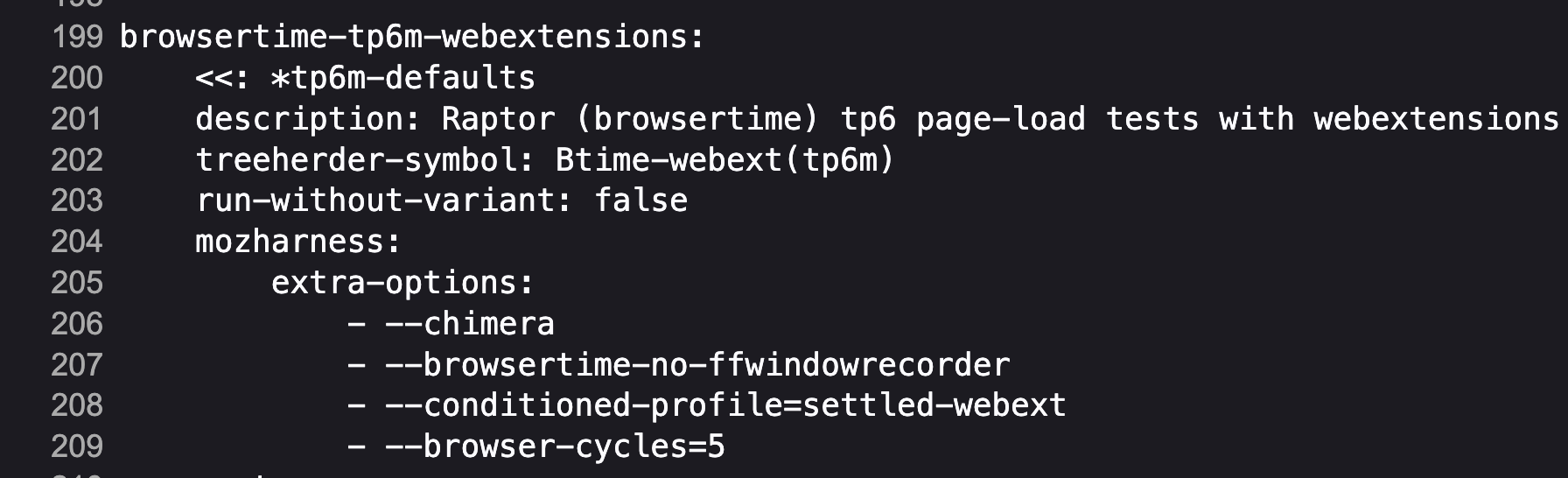Click the --chimera option text
Viewport: 1568px width, 478px height.
(x=470, y=324)
